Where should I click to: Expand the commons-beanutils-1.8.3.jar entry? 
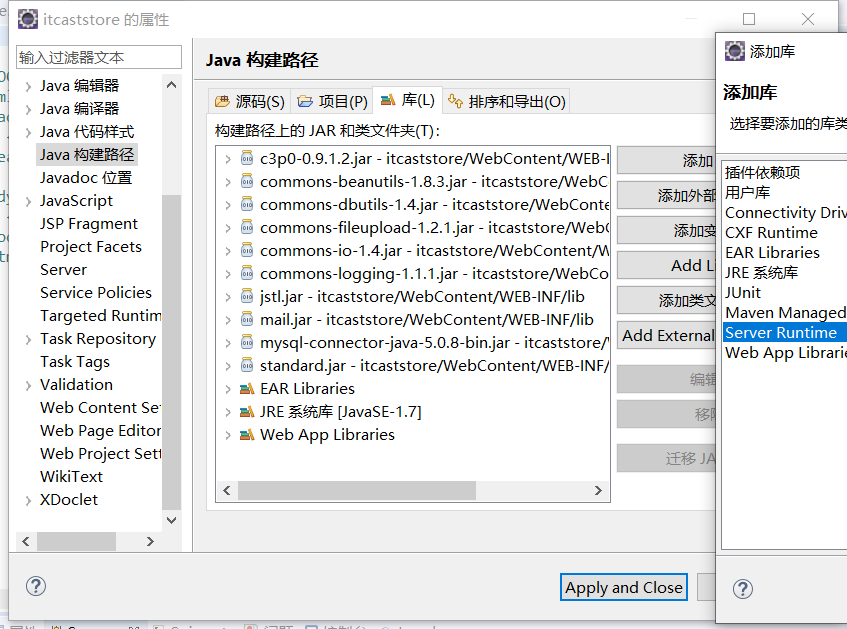click(x=228, y=182)
